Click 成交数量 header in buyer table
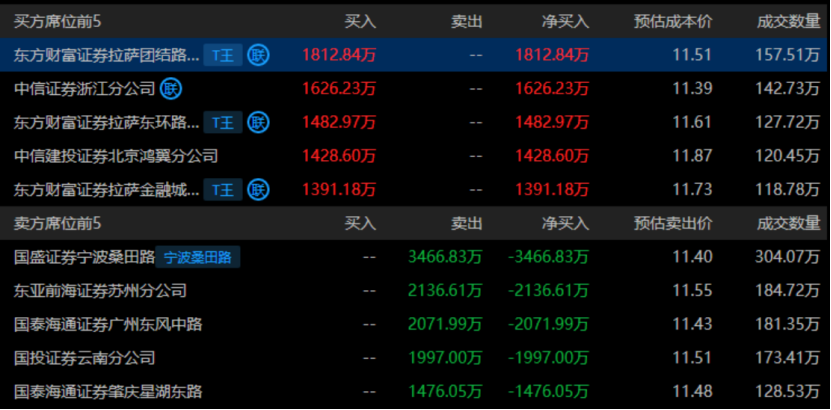The height and width of the screenshot is (410, 831). (x=789, y=21)
